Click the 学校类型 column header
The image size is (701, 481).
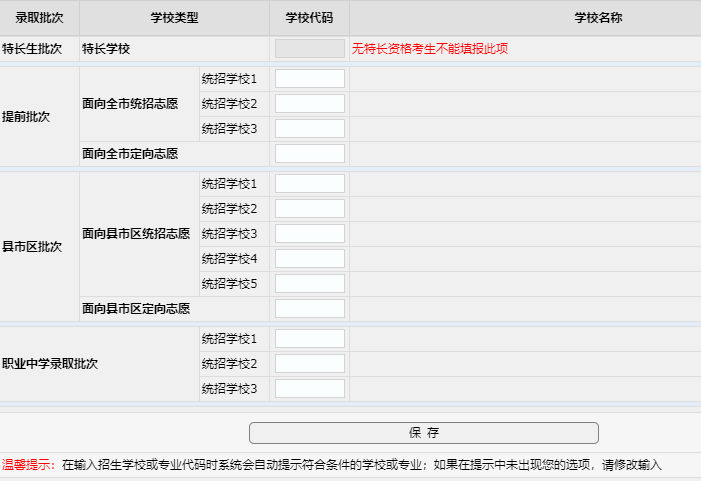tap(174, 18)
